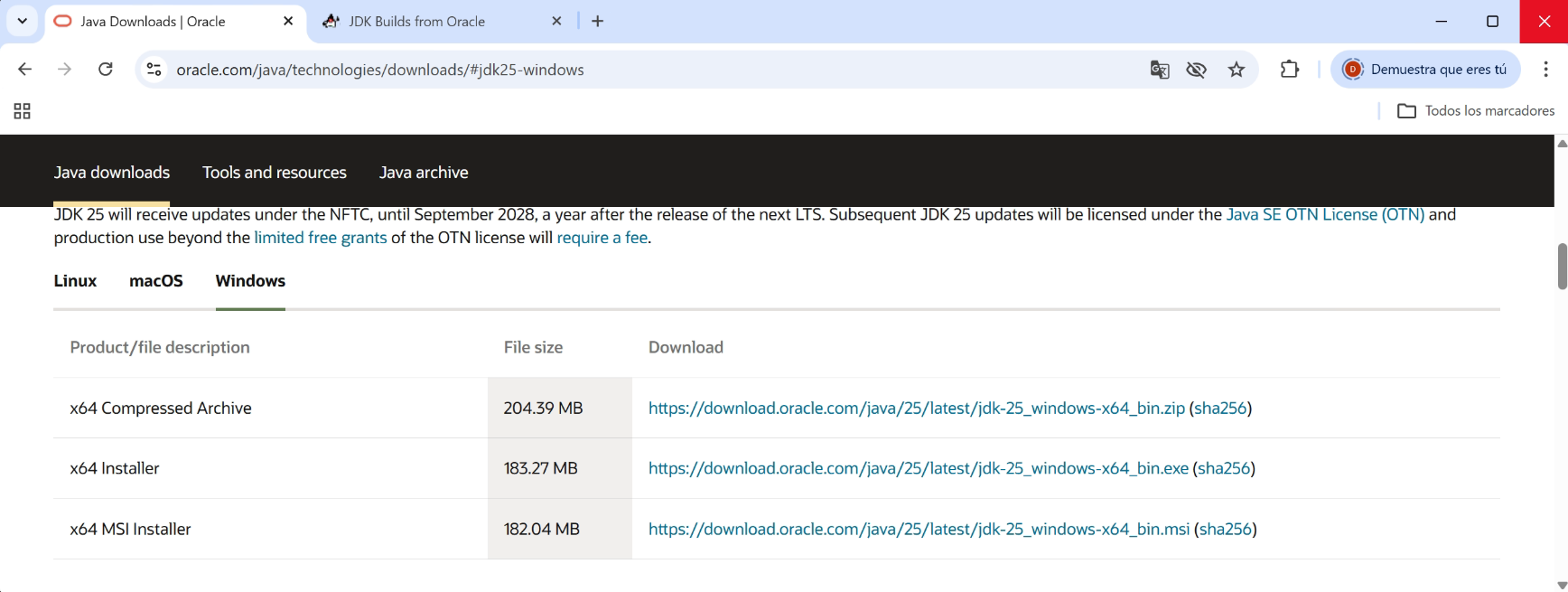Bookmark this page with the star icon
Viewport: 1568px width, 592px height.
click(1237, 70)
